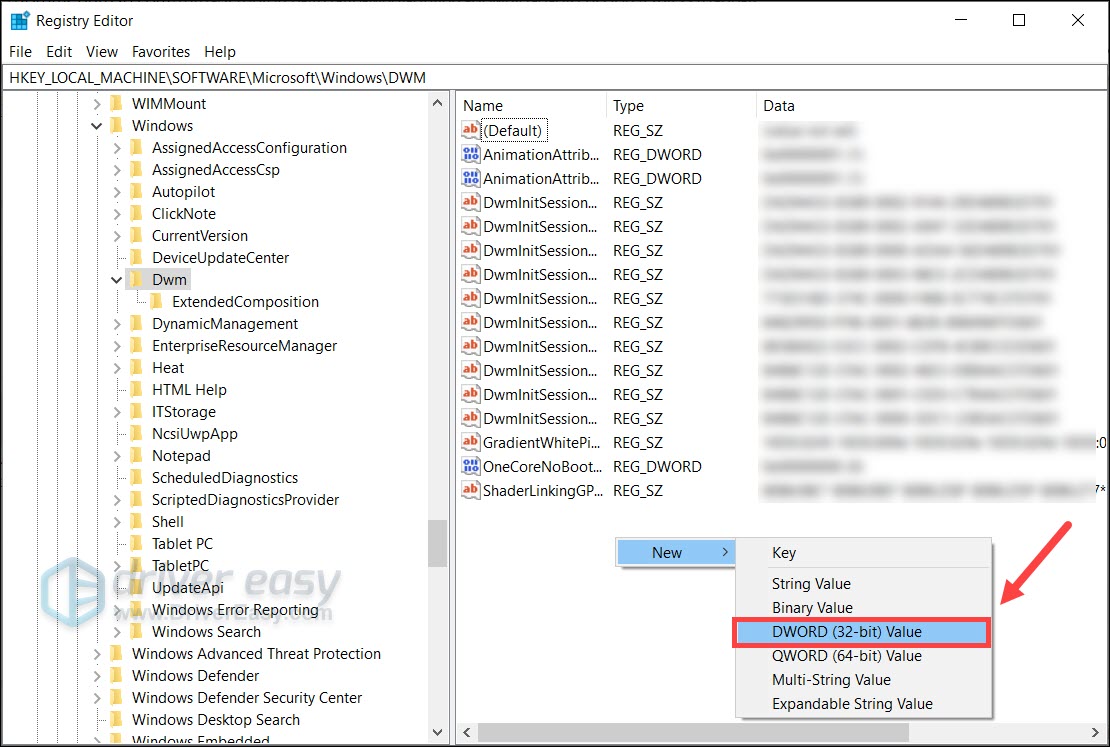Screen dimensions: 1110x747
Task: Click the folder icon next to Heat
Action: [x=137, y=367]
